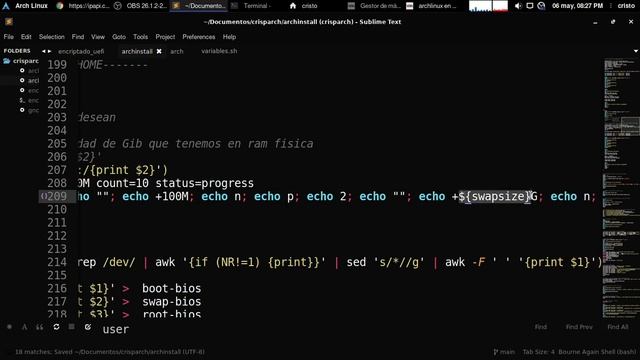Open the Help menu
This screenshot has height=360, width=640.
pyautogui.click(x=229, y=37)
